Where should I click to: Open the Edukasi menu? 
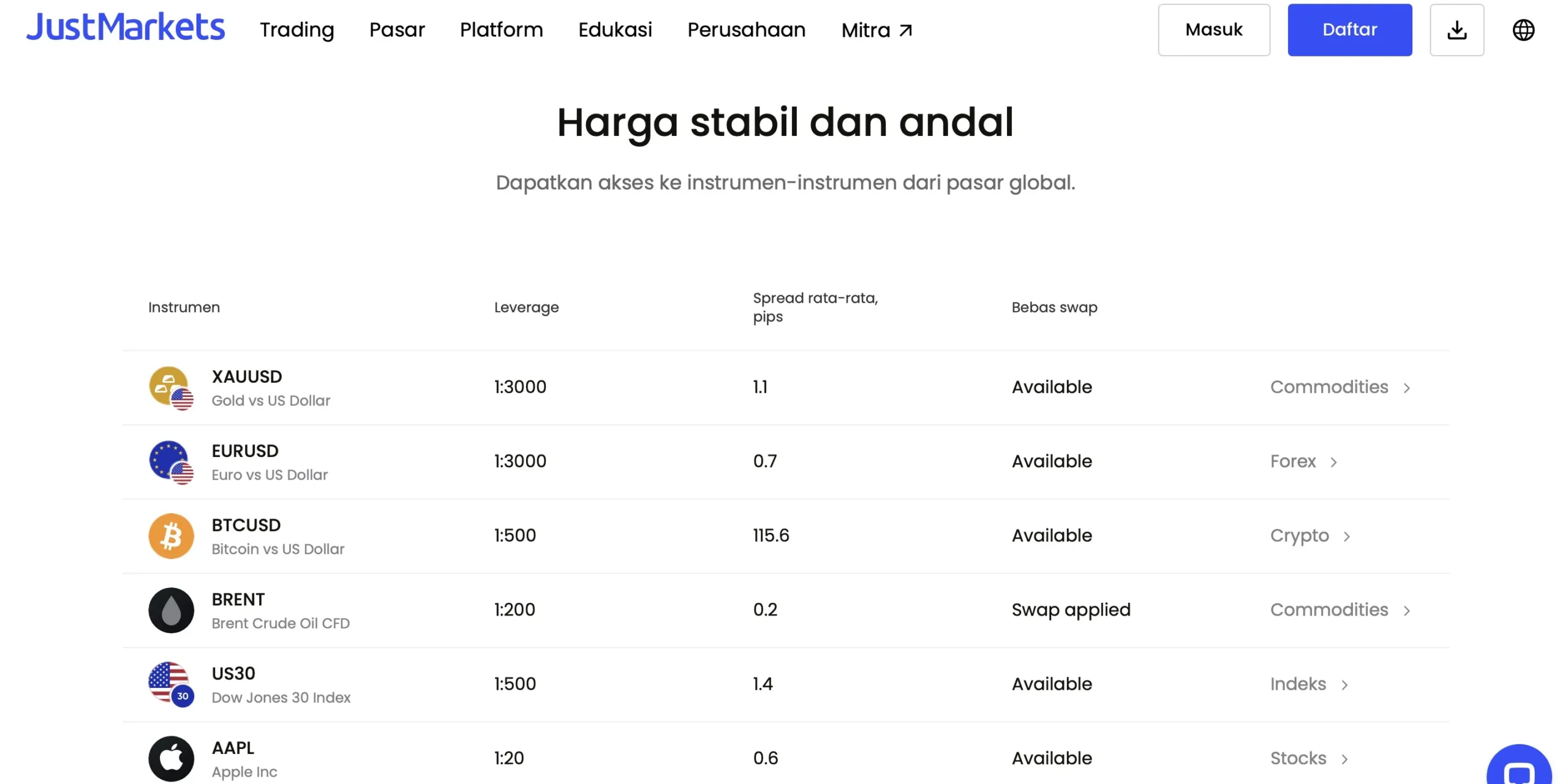(x=615, y=29)
